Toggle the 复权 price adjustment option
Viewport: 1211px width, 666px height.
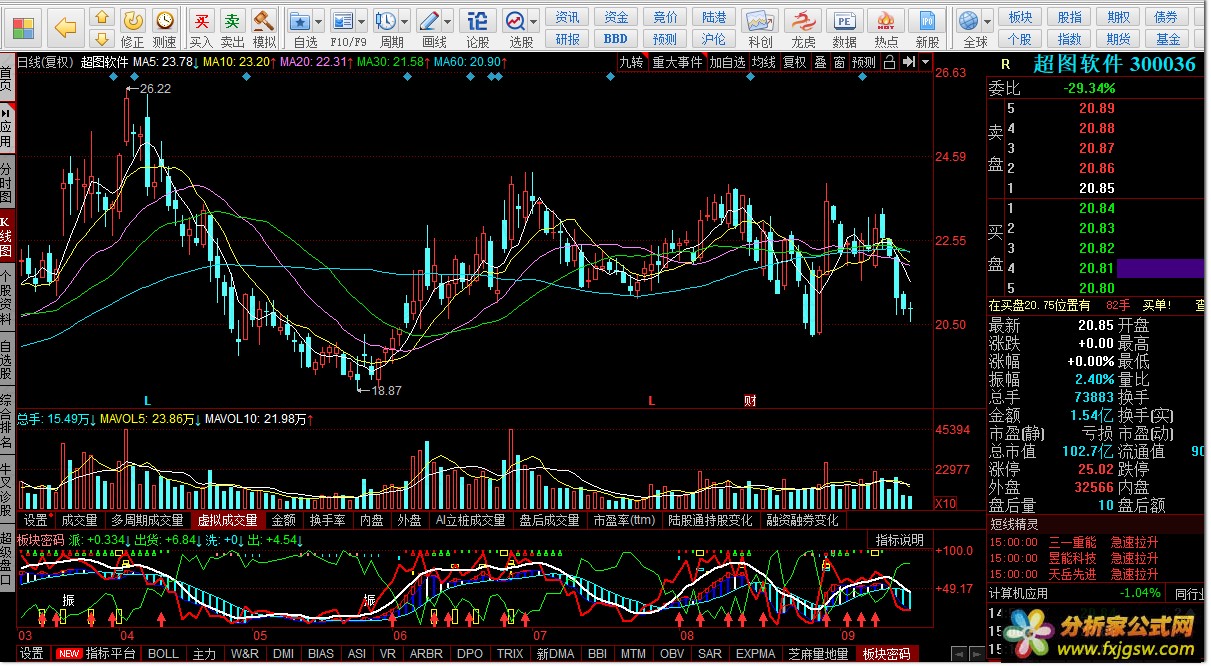pos(794,62)
